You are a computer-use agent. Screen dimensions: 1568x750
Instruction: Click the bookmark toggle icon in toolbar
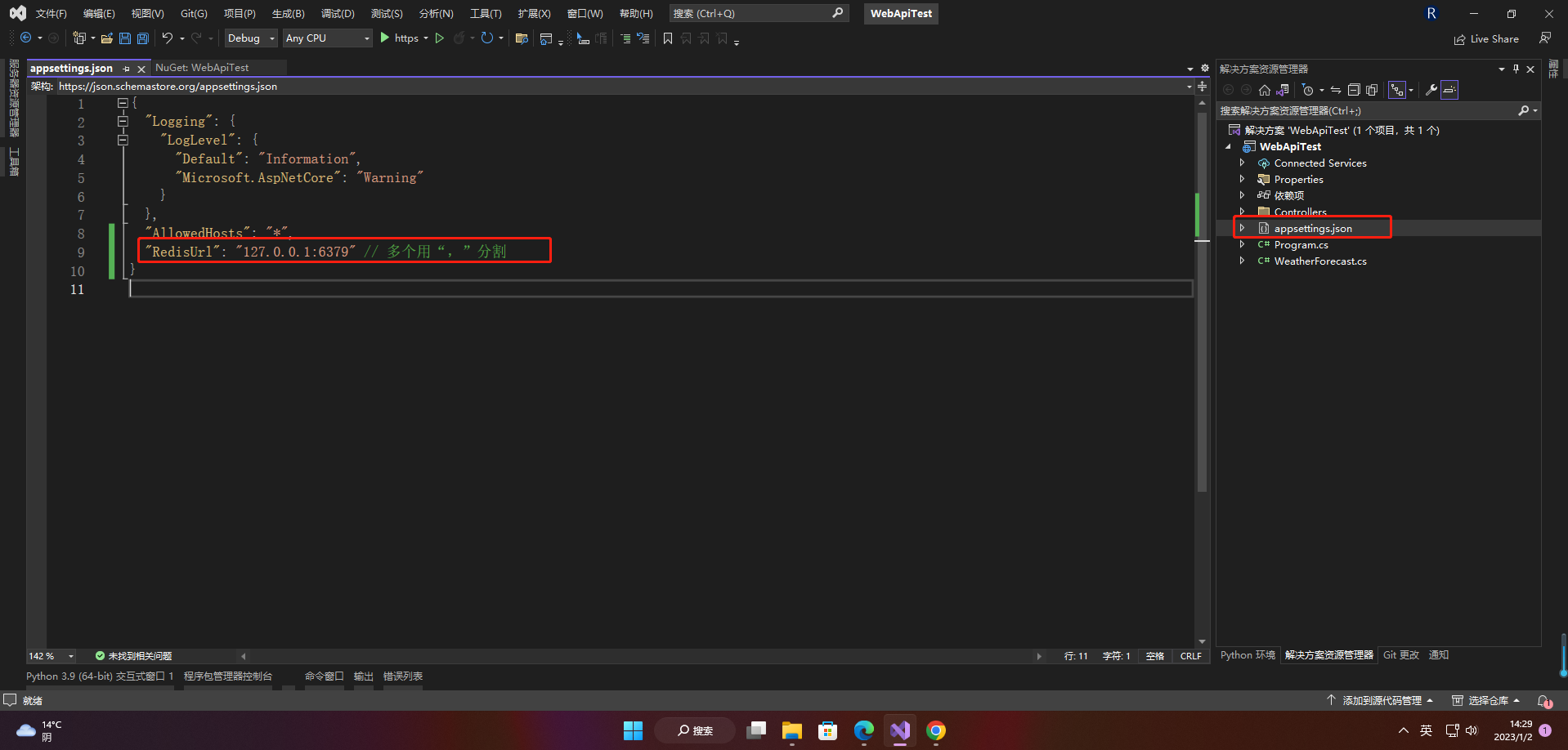point(668,38)
